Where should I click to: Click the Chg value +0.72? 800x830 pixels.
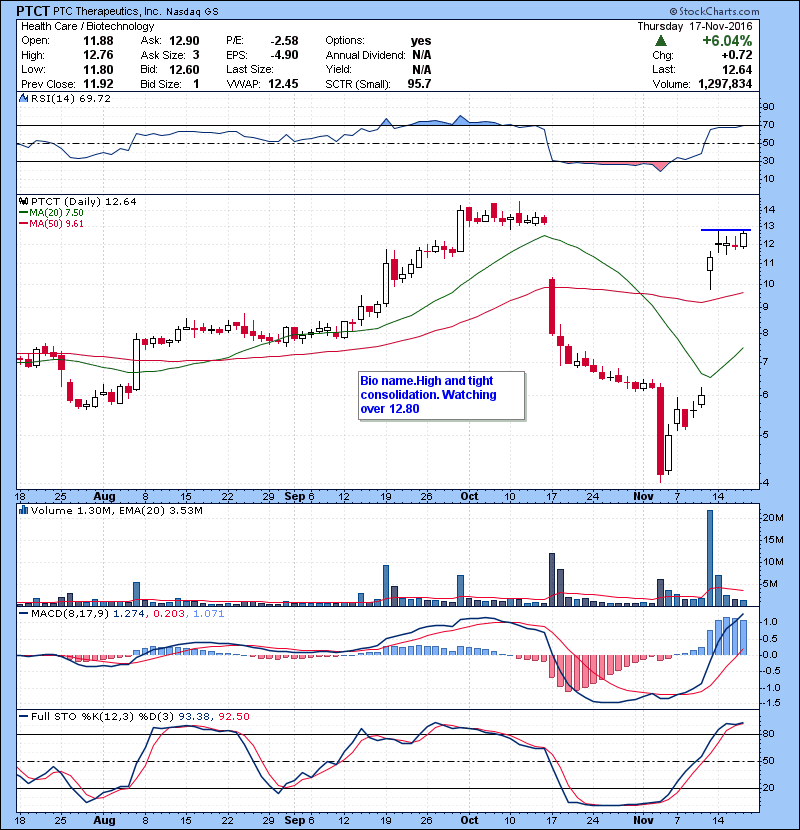pos(736,55)
